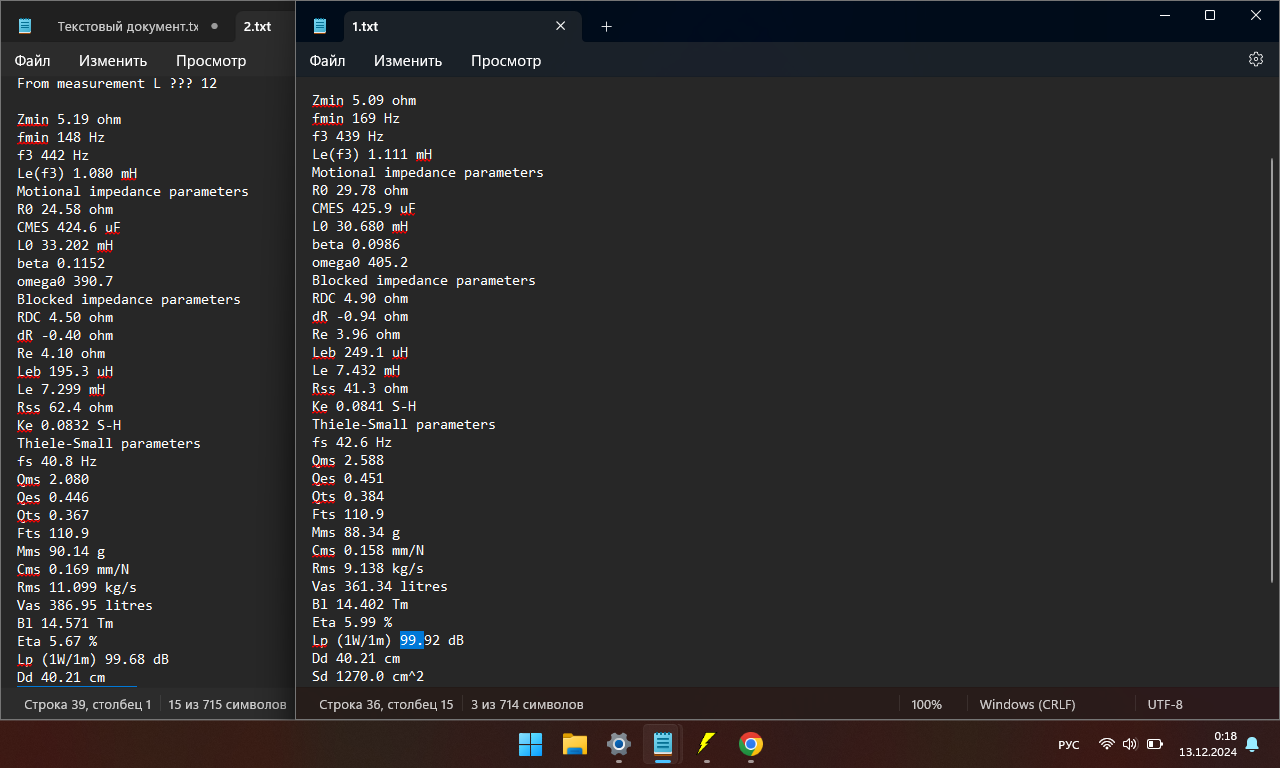The image size is (1280, 768).
Task: Open Изменить menu in the 2.txt window
Action: (x=113, y=60)
